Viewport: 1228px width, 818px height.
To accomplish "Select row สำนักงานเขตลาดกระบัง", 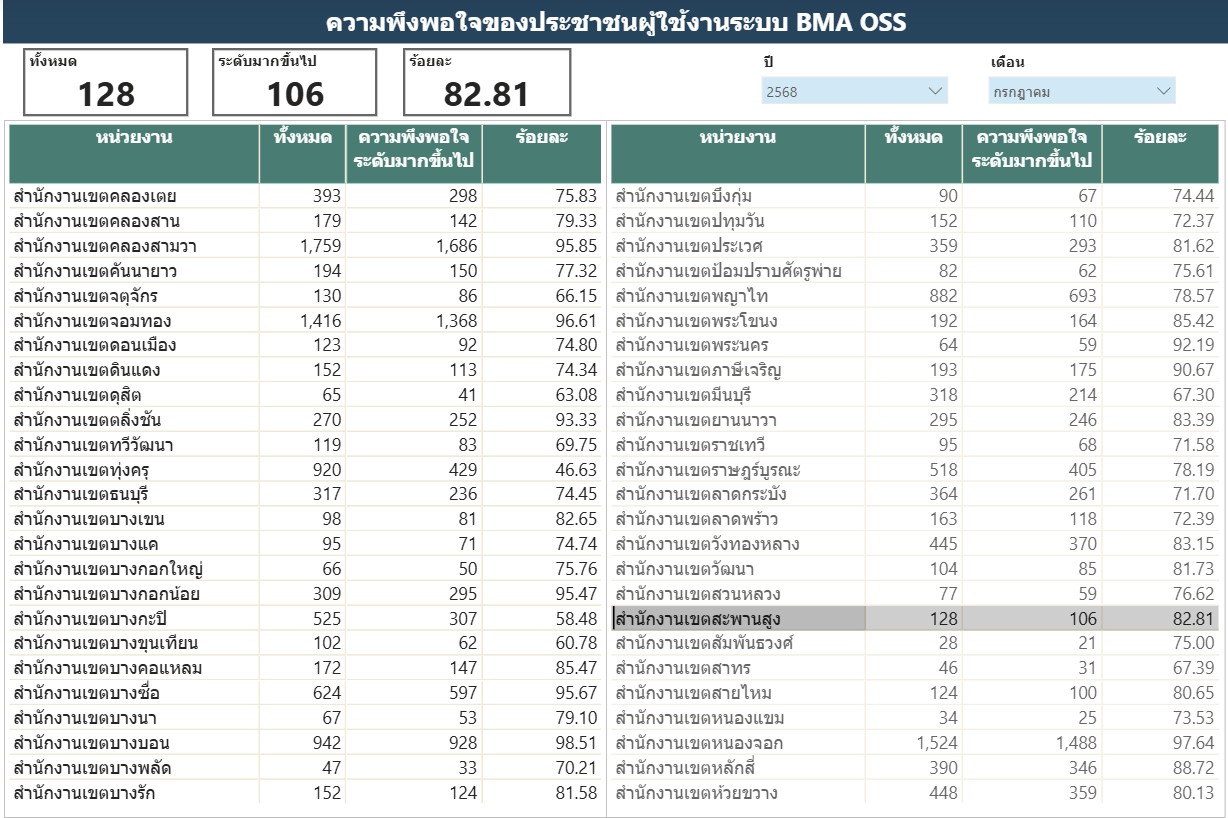I will point(914,494).
